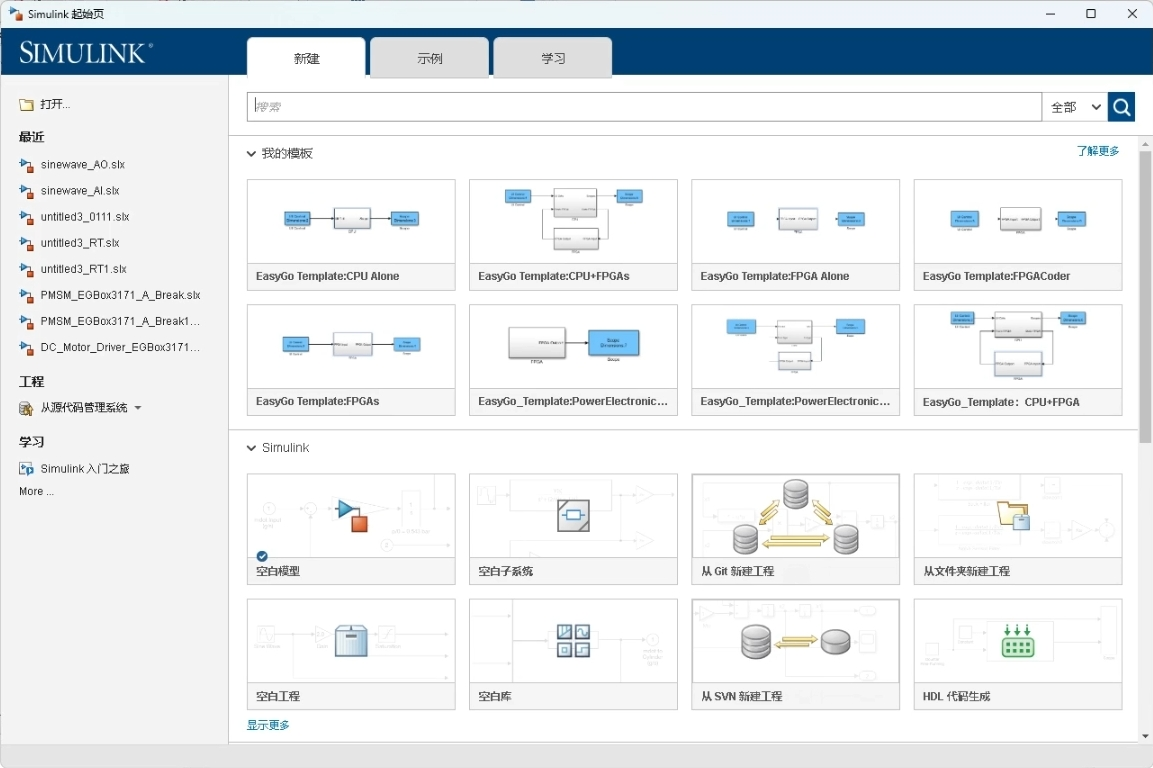Click the blank project template icon

[x=351, y=640]
